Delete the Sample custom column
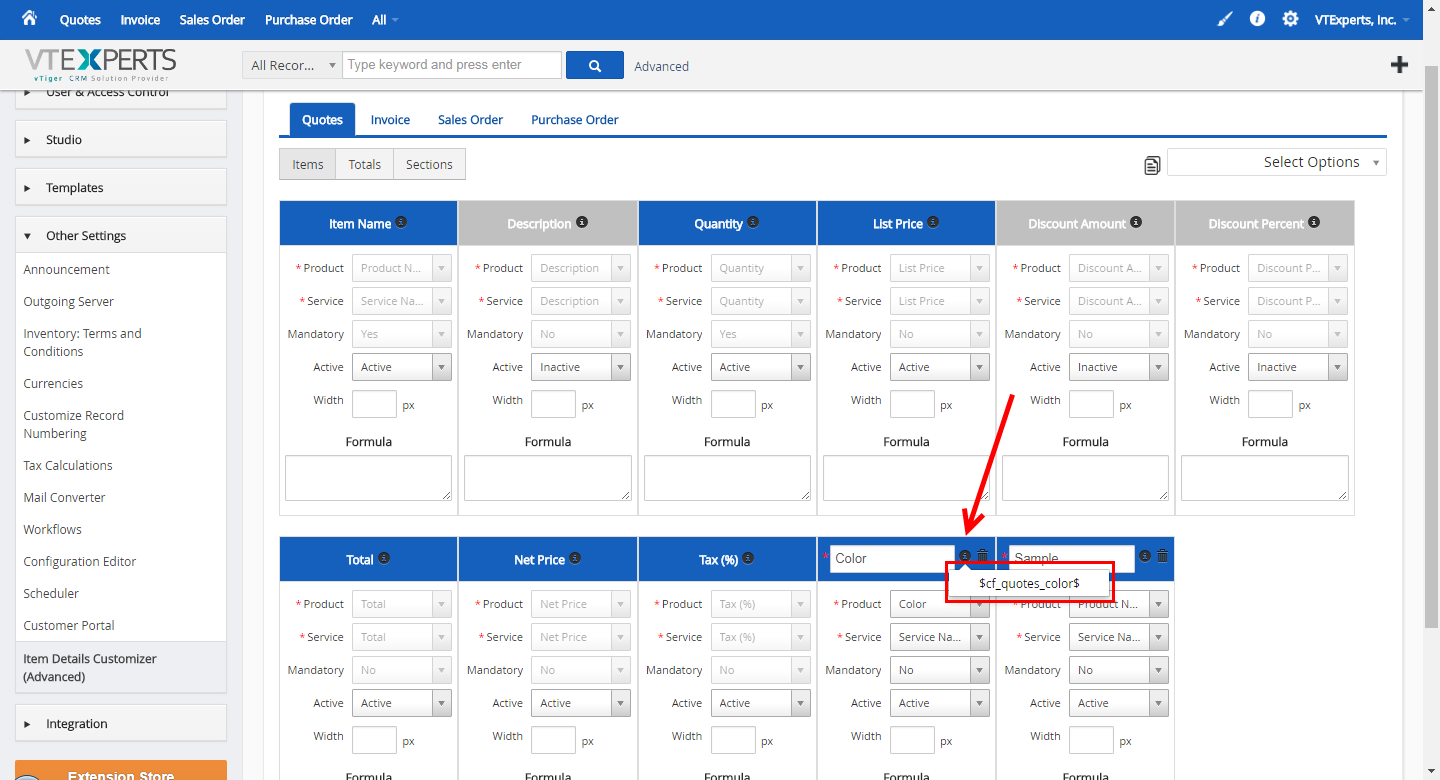Image resolution: width=1440 pixels, height=780 pixels. pos(1162,556)
